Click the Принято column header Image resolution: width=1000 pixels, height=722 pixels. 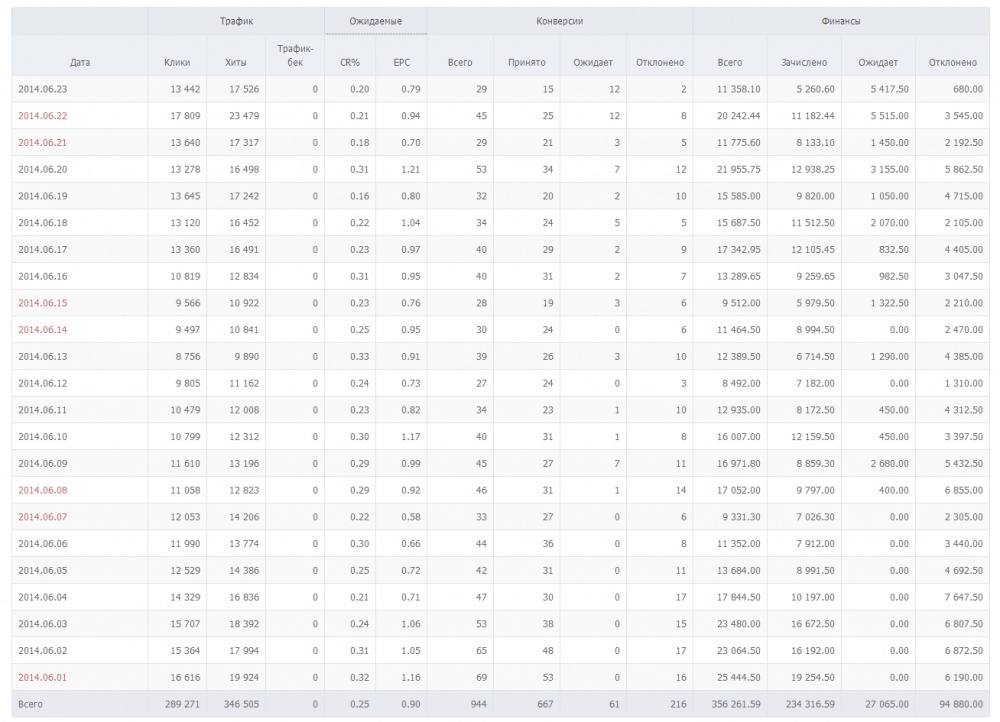tap(527, 63)
